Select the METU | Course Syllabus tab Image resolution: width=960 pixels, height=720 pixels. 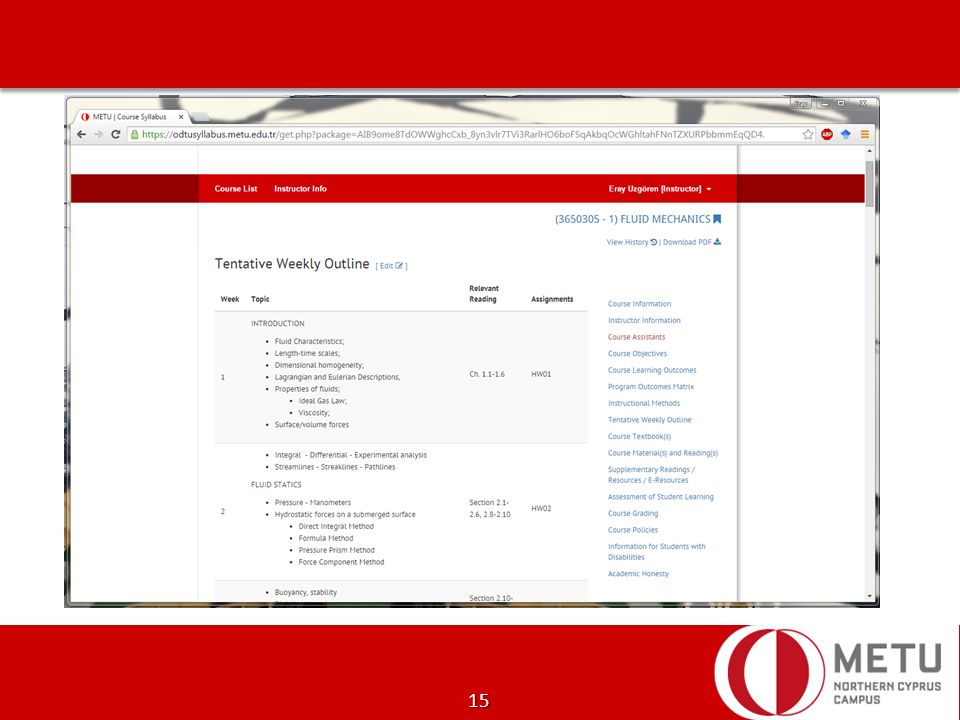(130, 116)
